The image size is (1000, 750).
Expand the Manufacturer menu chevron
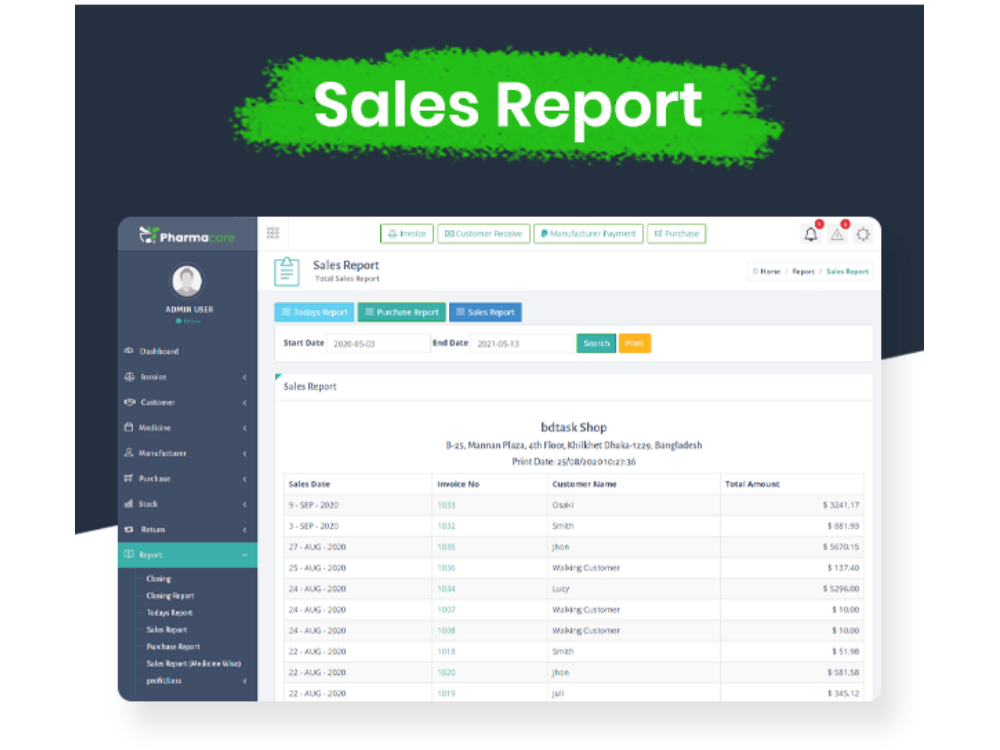245,453
